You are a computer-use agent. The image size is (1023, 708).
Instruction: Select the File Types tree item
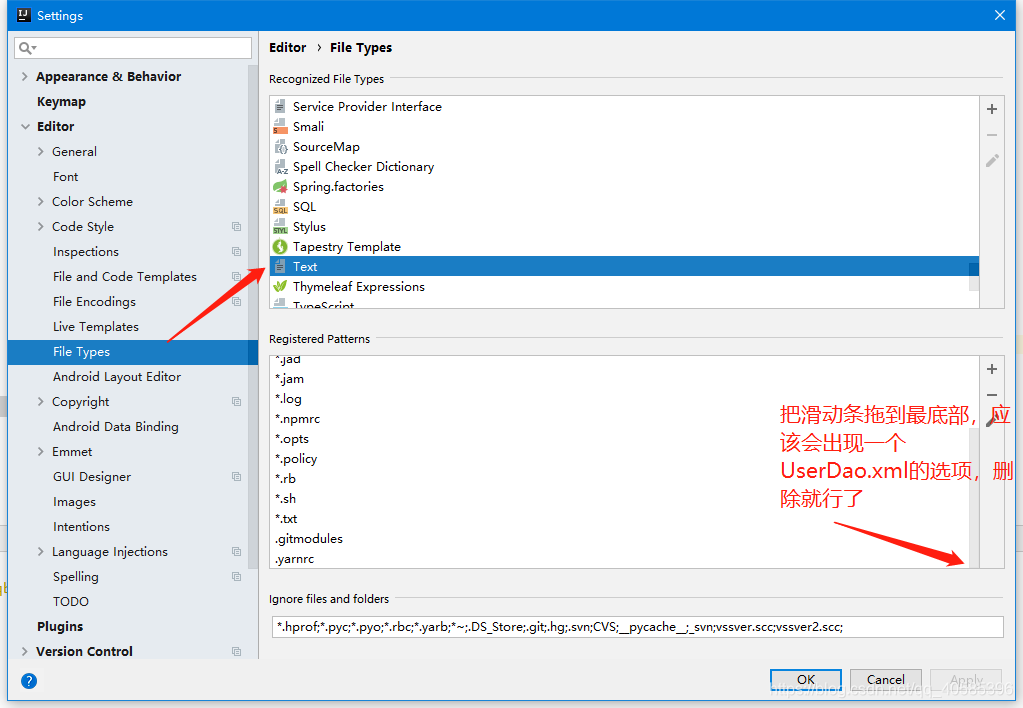pyautogui.click(x=132, y=352)
